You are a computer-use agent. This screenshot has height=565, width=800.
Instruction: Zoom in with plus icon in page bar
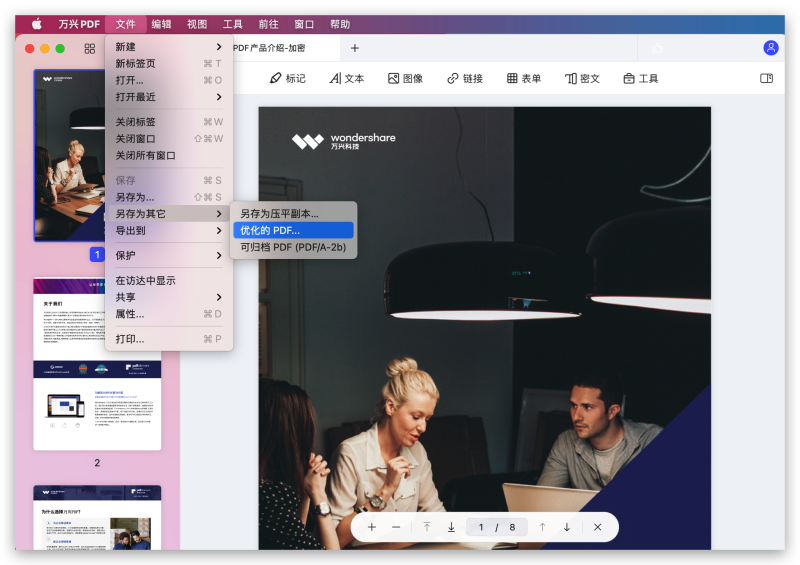pyautogui.click(x=372, y=527)
